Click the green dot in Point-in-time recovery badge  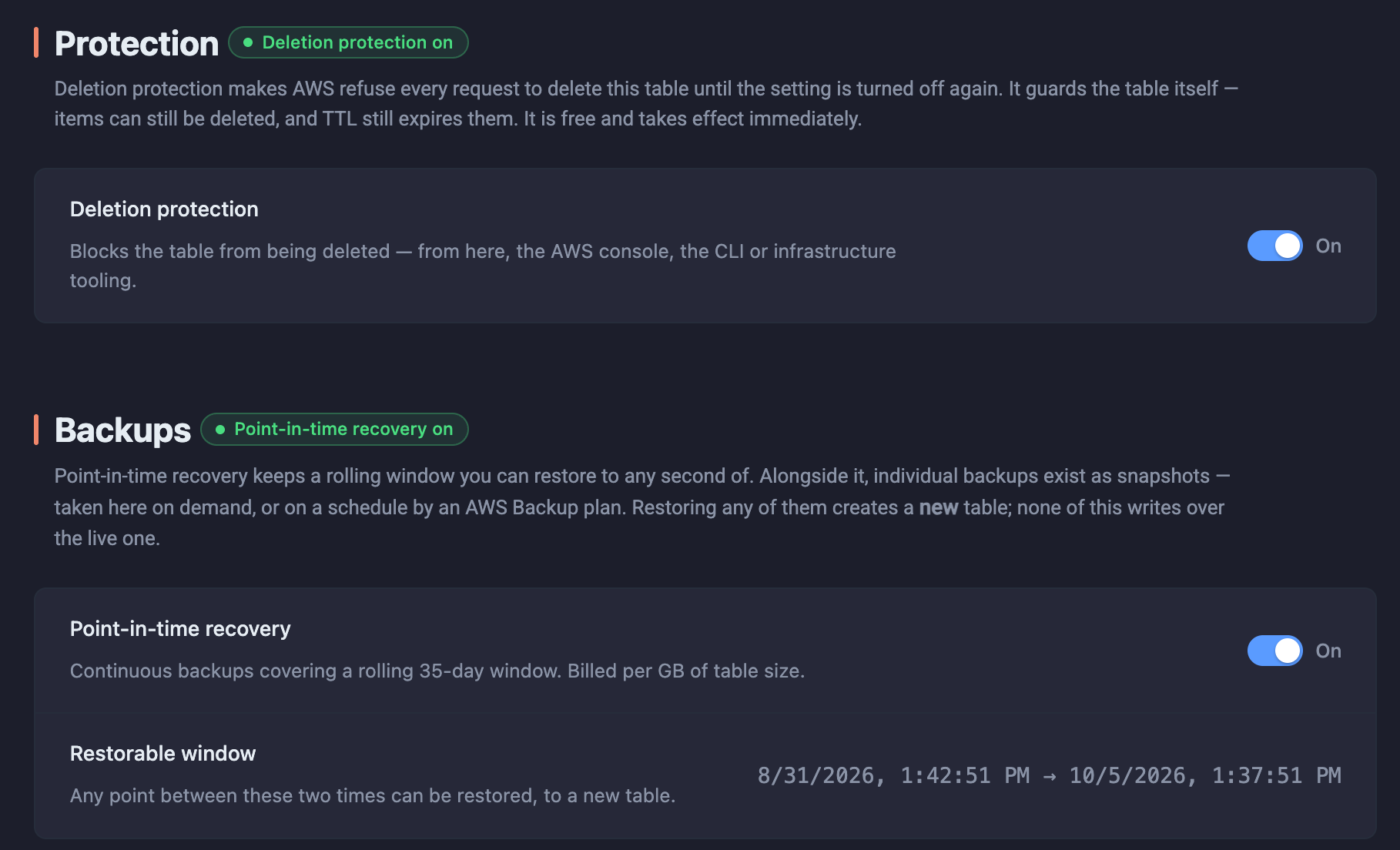[220, 430]
